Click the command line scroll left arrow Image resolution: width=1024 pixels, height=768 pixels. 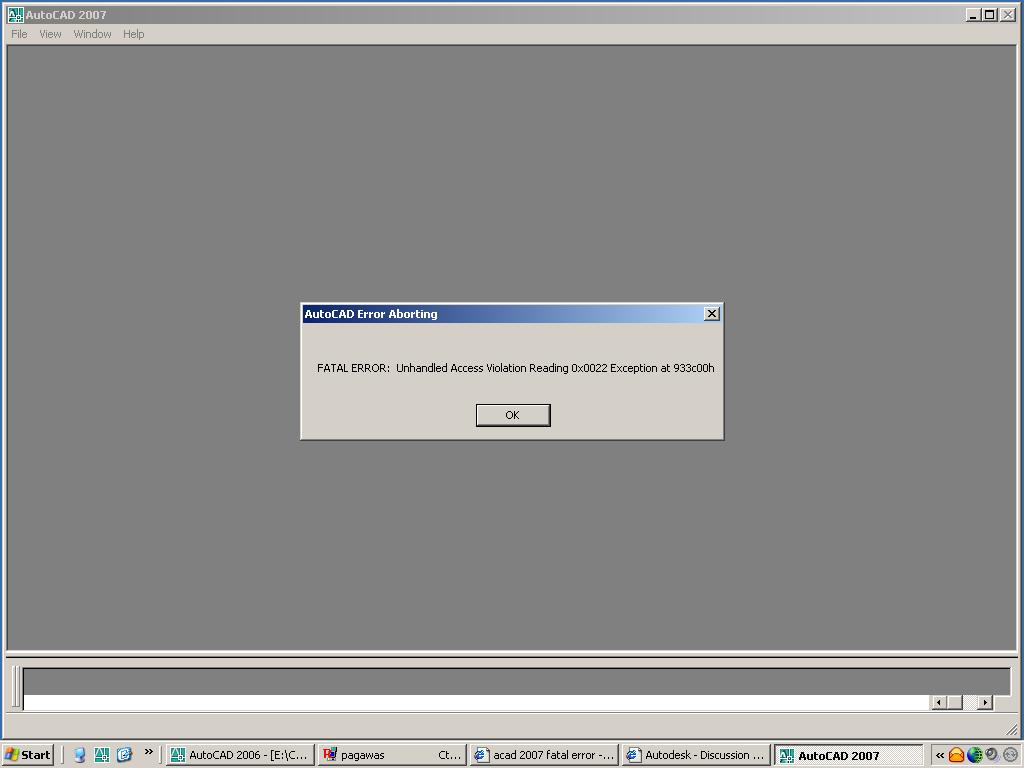click(939, 703)
